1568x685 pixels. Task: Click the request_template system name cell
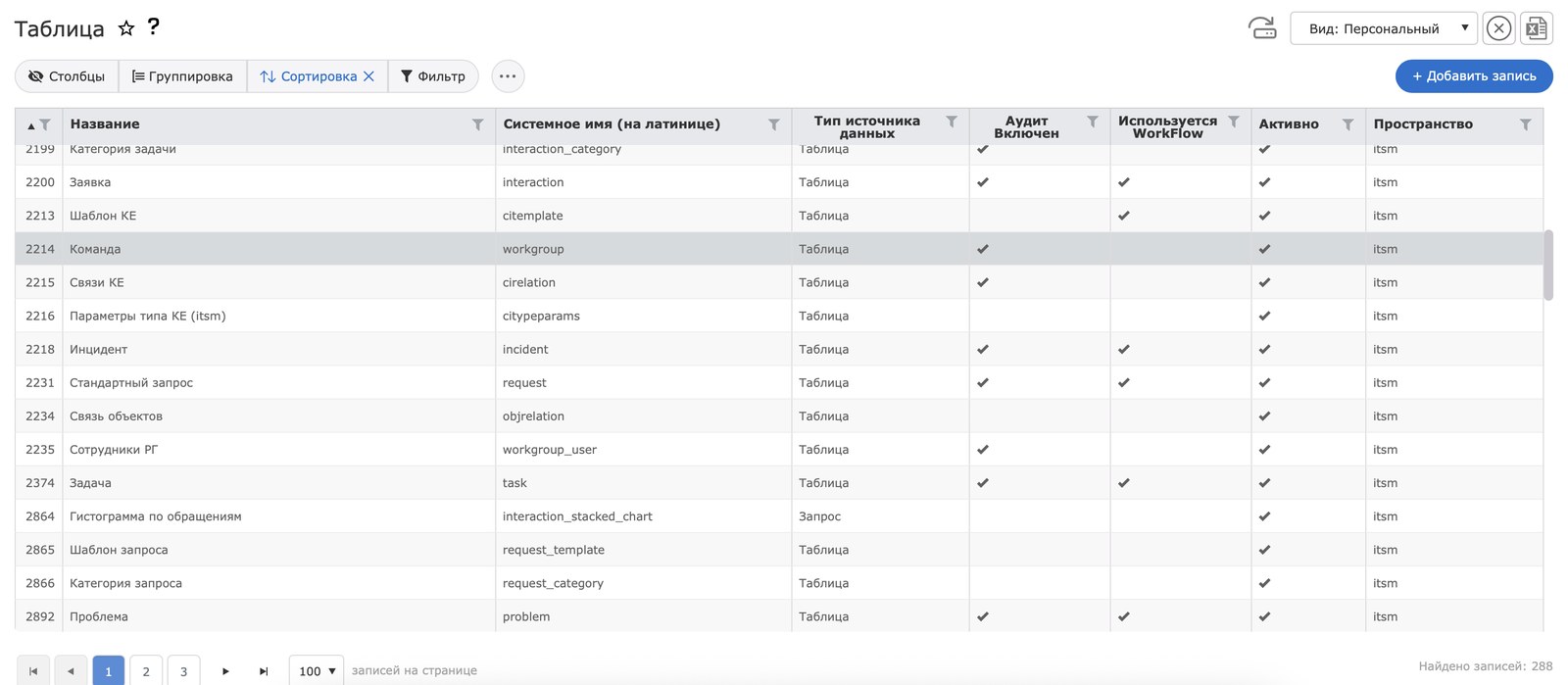tap(644, 550)
